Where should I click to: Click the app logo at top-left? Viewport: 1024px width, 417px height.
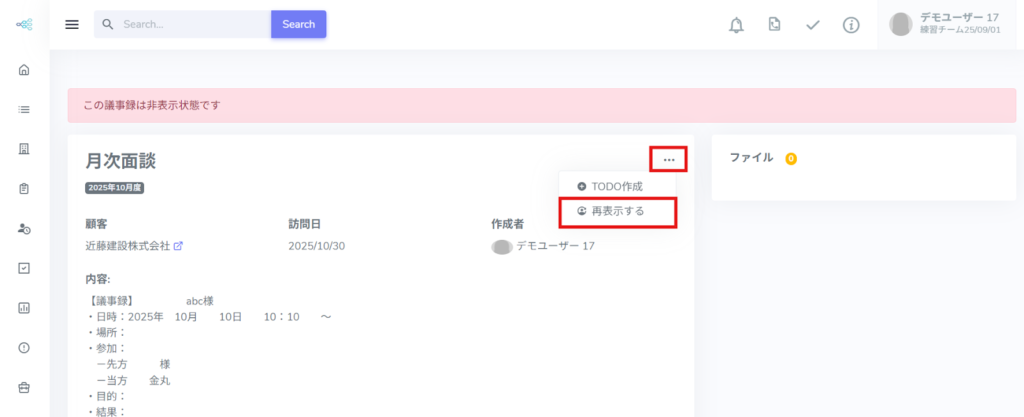(x=24, y=24)
